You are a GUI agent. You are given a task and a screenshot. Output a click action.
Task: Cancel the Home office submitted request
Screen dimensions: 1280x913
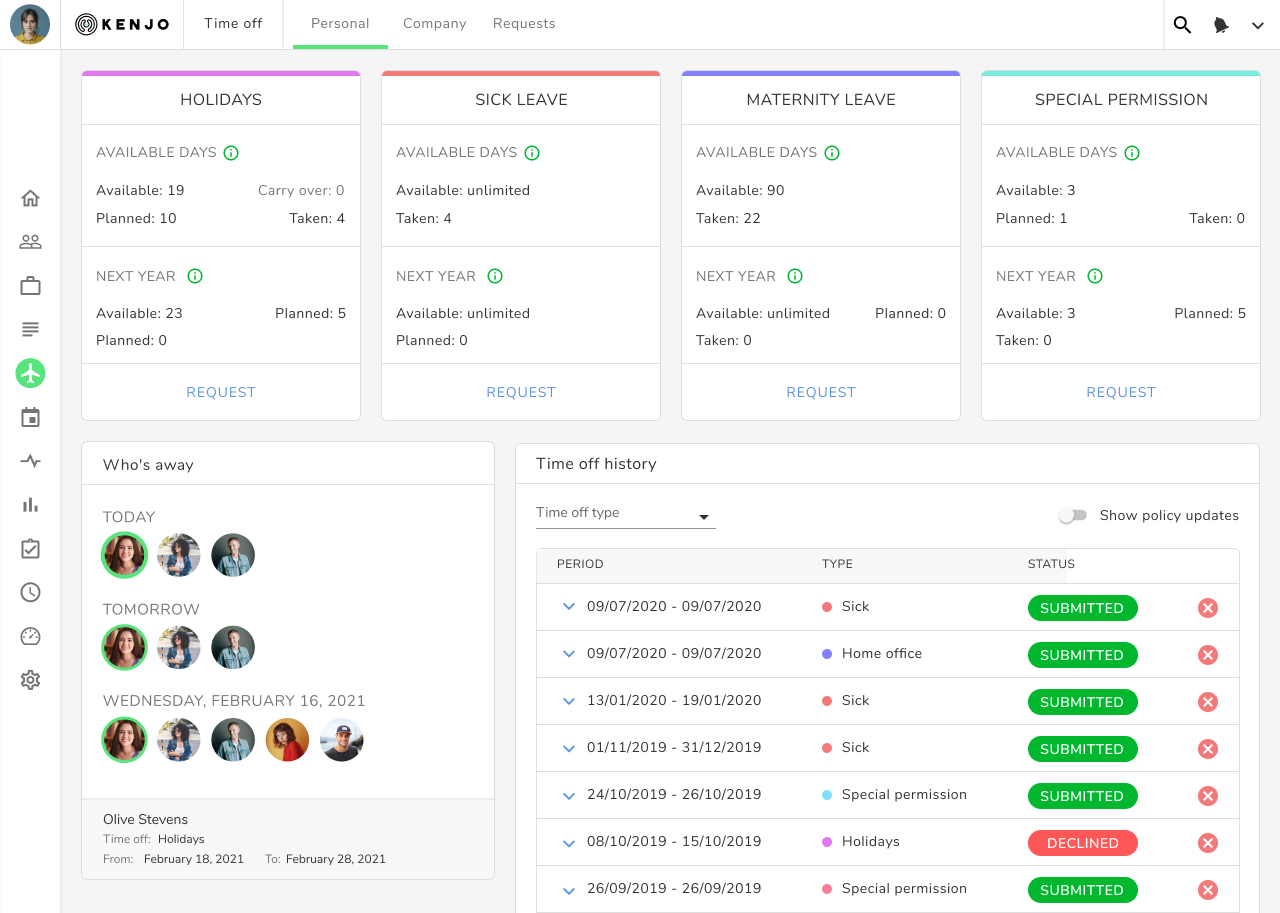(x=1207, y=655)
